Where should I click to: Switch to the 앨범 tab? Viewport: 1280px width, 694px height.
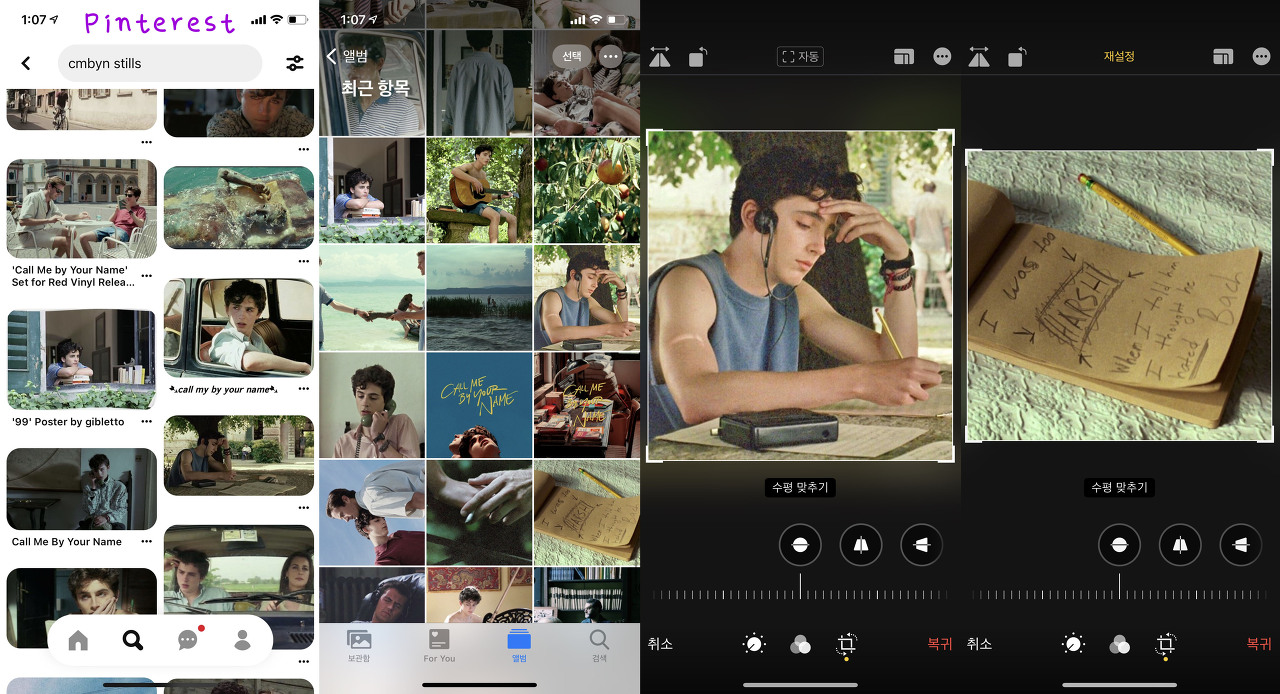(519, 646)
